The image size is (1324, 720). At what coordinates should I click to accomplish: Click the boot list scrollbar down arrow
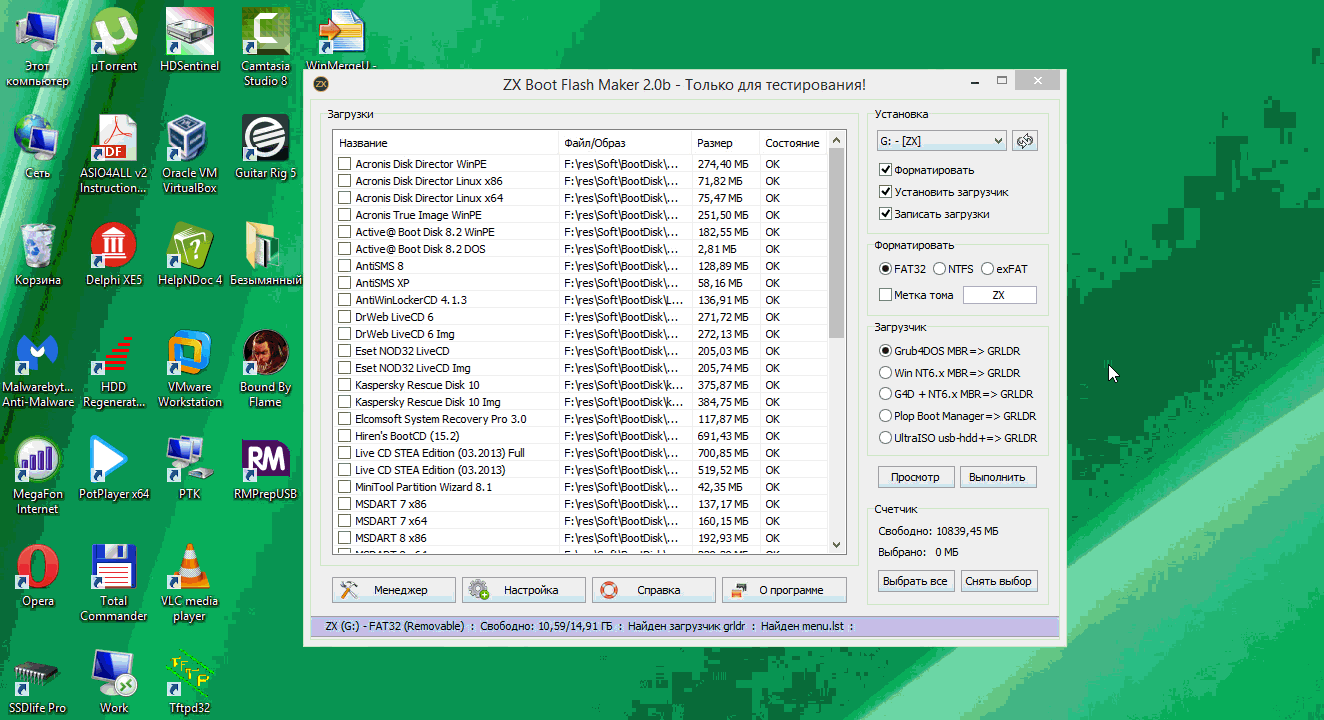pyautogui.click(x=838, y=545)
